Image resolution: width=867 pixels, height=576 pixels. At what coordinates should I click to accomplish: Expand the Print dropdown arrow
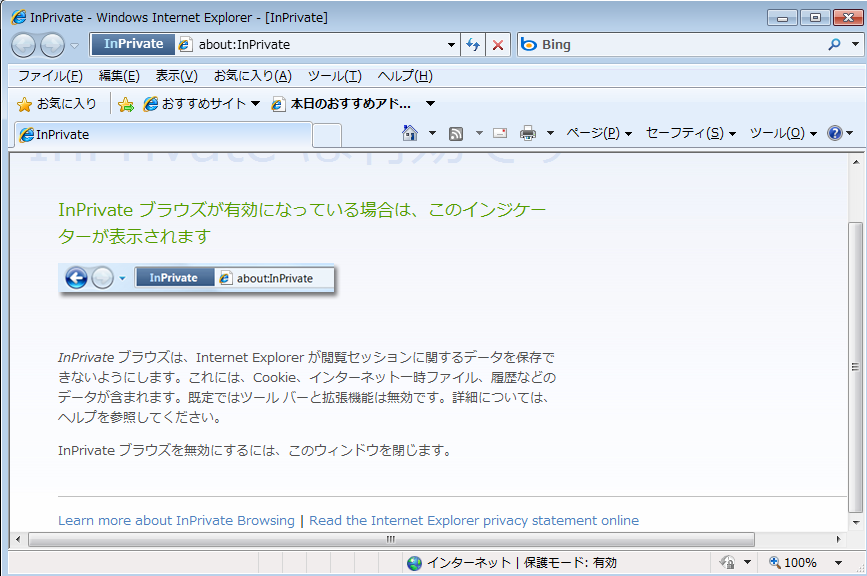(x=550, y=133)
